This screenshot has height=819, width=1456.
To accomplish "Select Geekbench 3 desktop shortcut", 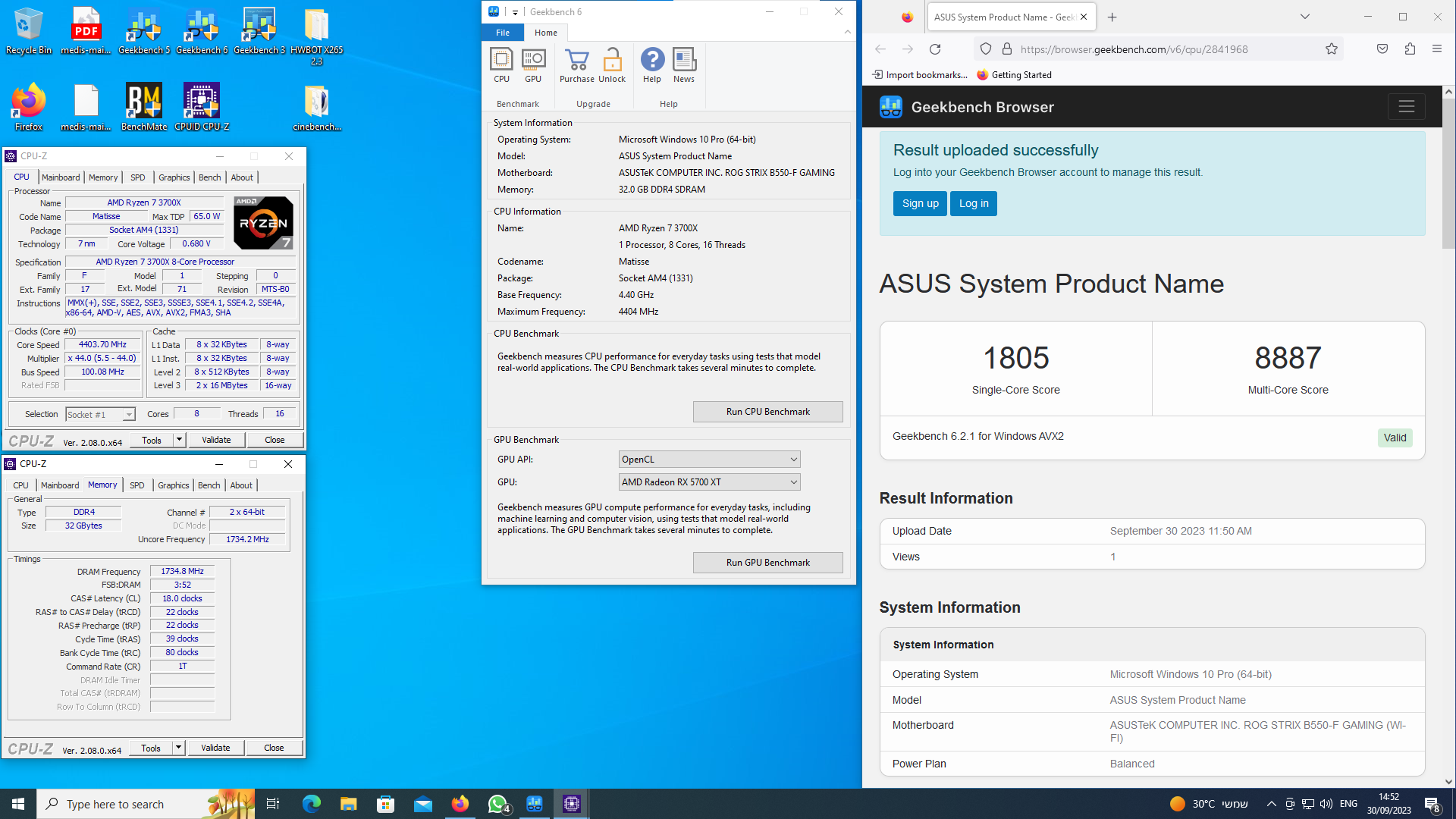I will (x=259, y=31).
